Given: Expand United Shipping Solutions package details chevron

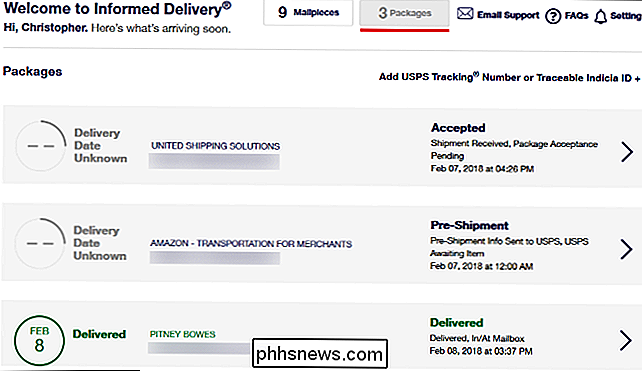Looking at the screenshot, I should (x=626, y=152).
